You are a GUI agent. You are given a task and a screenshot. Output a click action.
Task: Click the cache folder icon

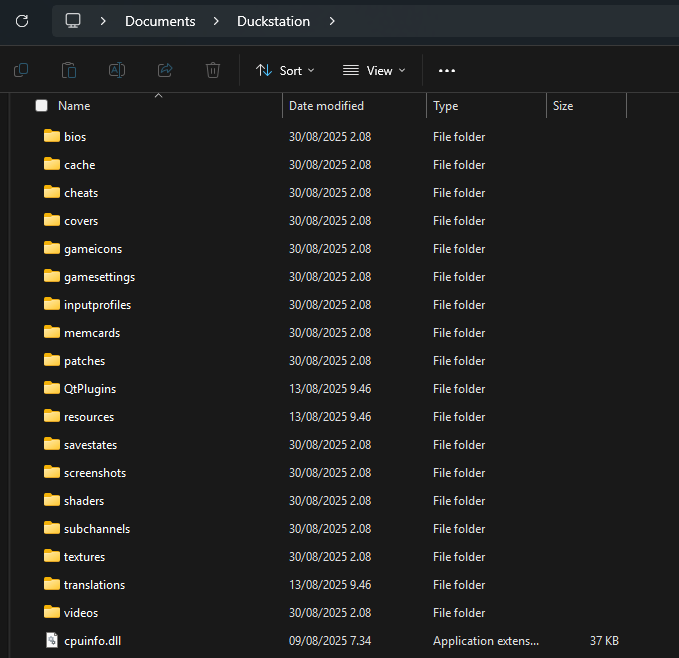click(52, 164)
